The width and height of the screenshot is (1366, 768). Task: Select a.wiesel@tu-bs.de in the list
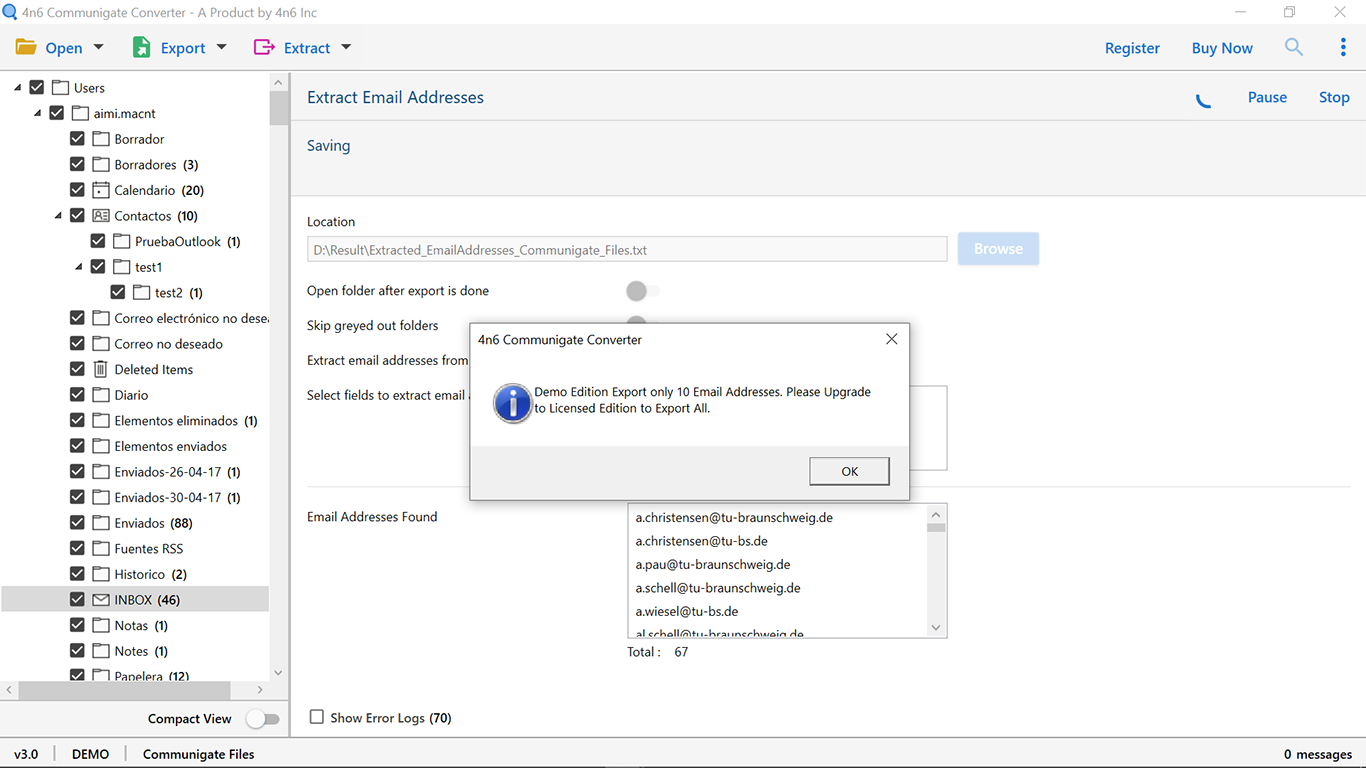tap(687, 611)
